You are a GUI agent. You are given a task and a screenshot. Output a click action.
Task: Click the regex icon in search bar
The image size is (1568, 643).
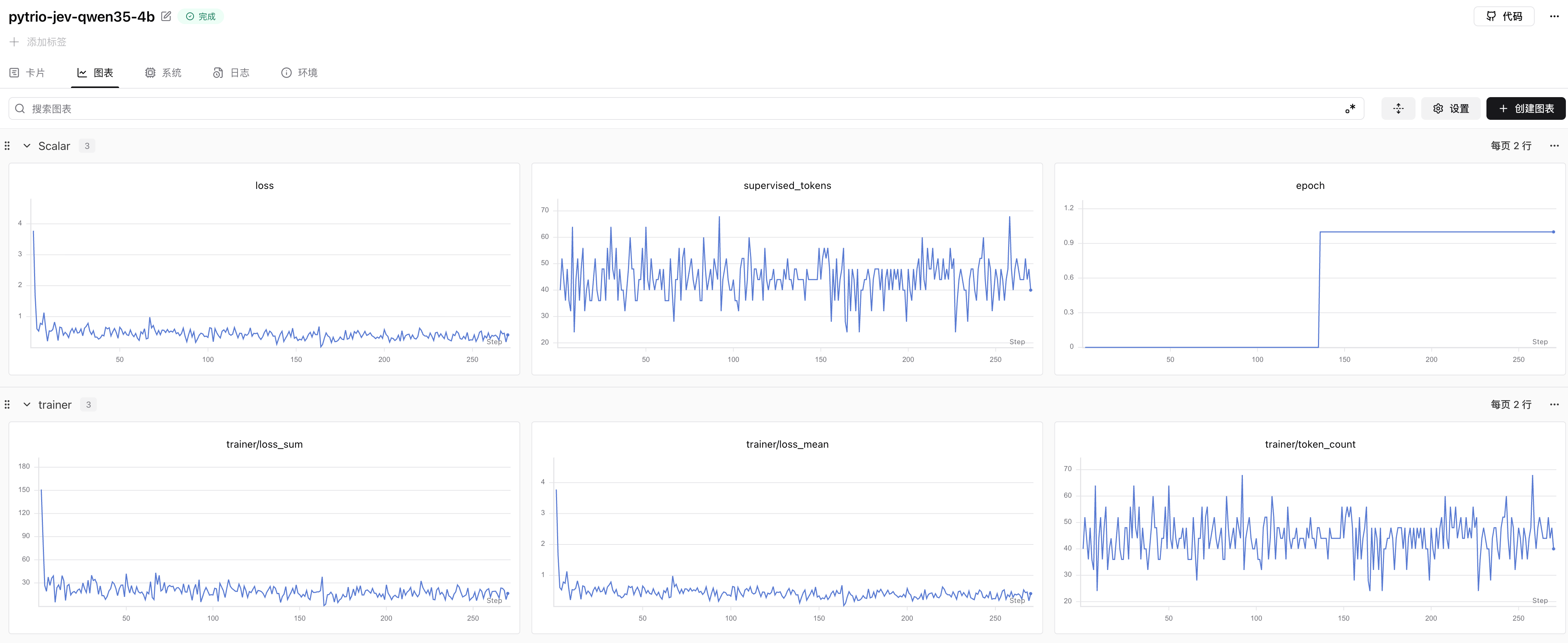pyautogui.click(x=1350, y=108)
